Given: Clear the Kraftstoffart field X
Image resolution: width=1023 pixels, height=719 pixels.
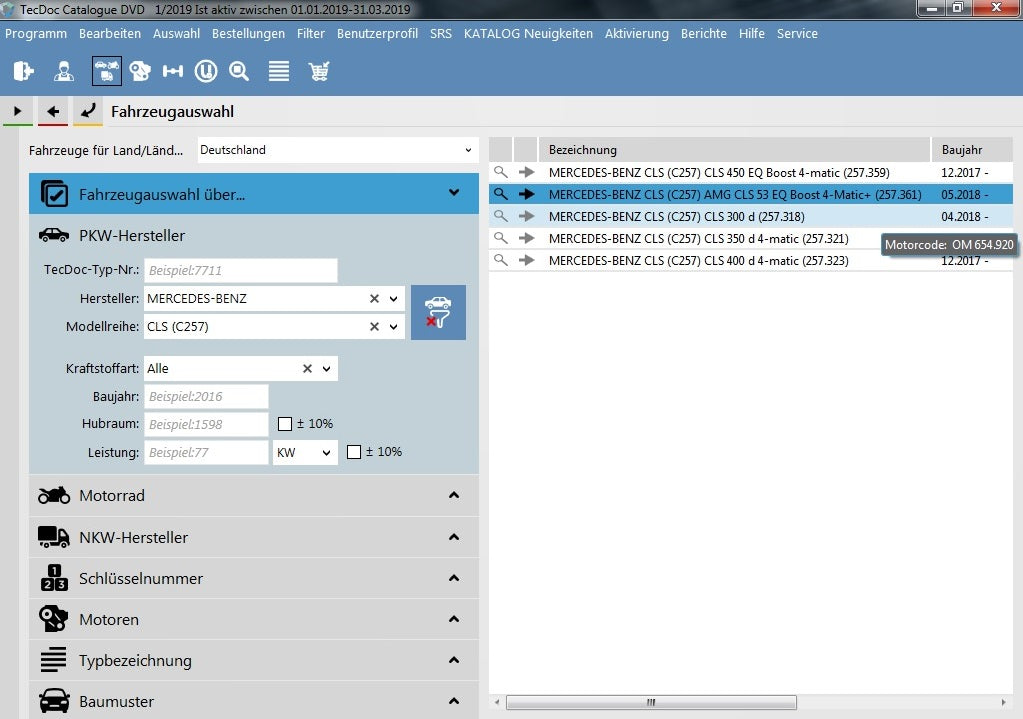Looking at the screenshot, I should 307,368.
